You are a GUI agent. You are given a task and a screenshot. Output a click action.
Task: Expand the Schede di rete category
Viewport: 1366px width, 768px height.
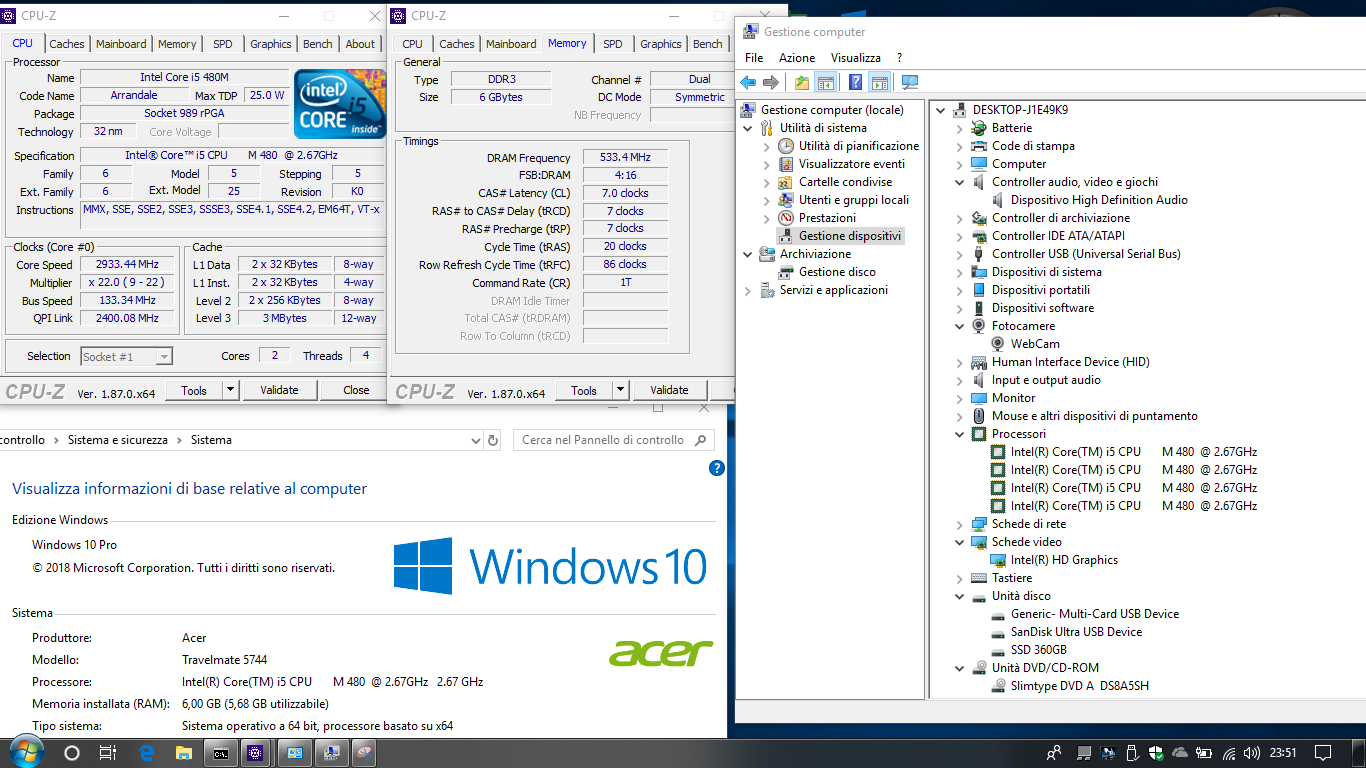pos(960,524)
